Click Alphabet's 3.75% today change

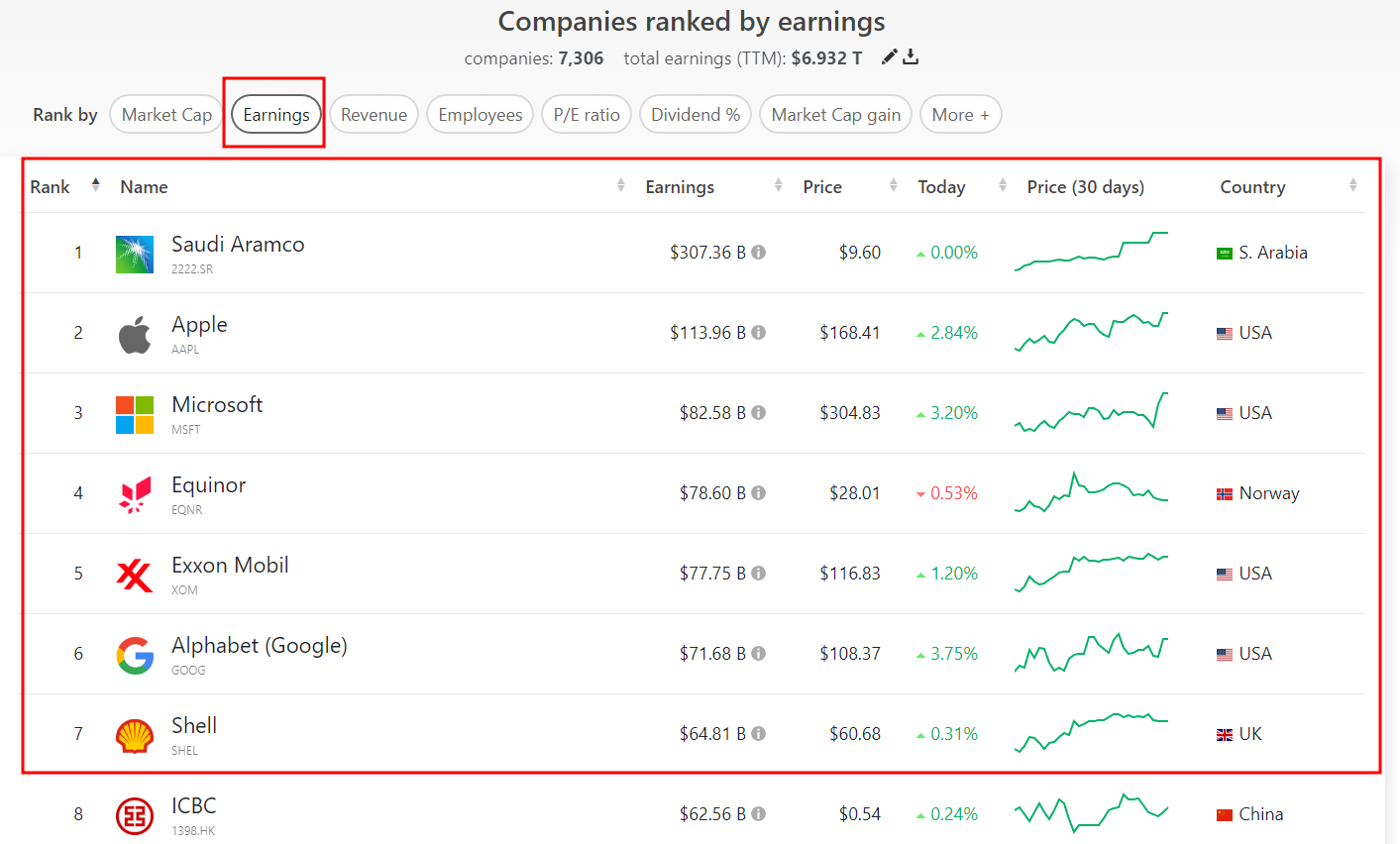(947, 654)
